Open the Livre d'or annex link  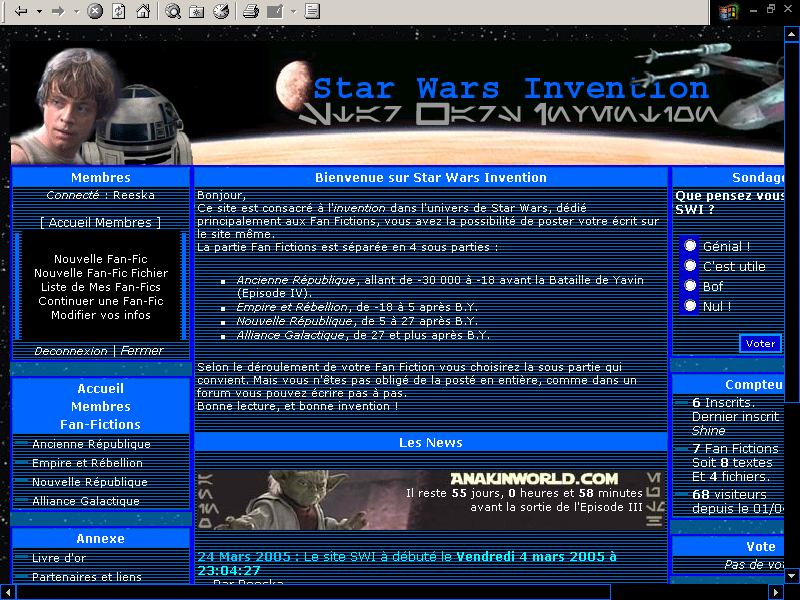[x=59, y=558]
